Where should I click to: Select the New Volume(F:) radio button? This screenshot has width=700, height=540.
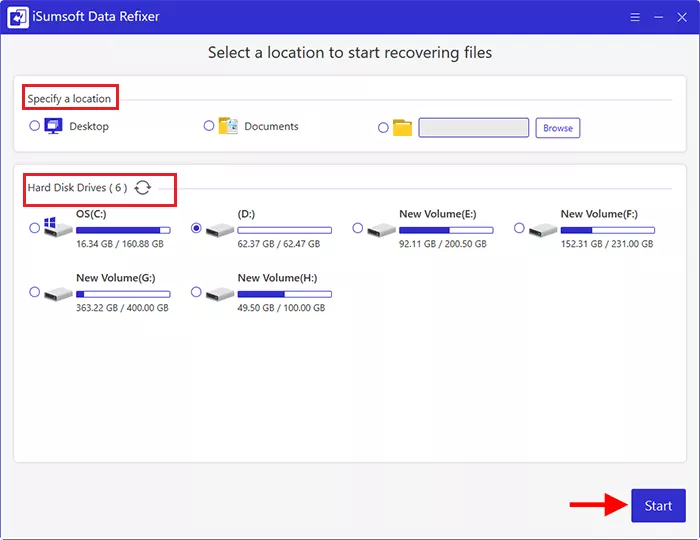pos(519,228)
